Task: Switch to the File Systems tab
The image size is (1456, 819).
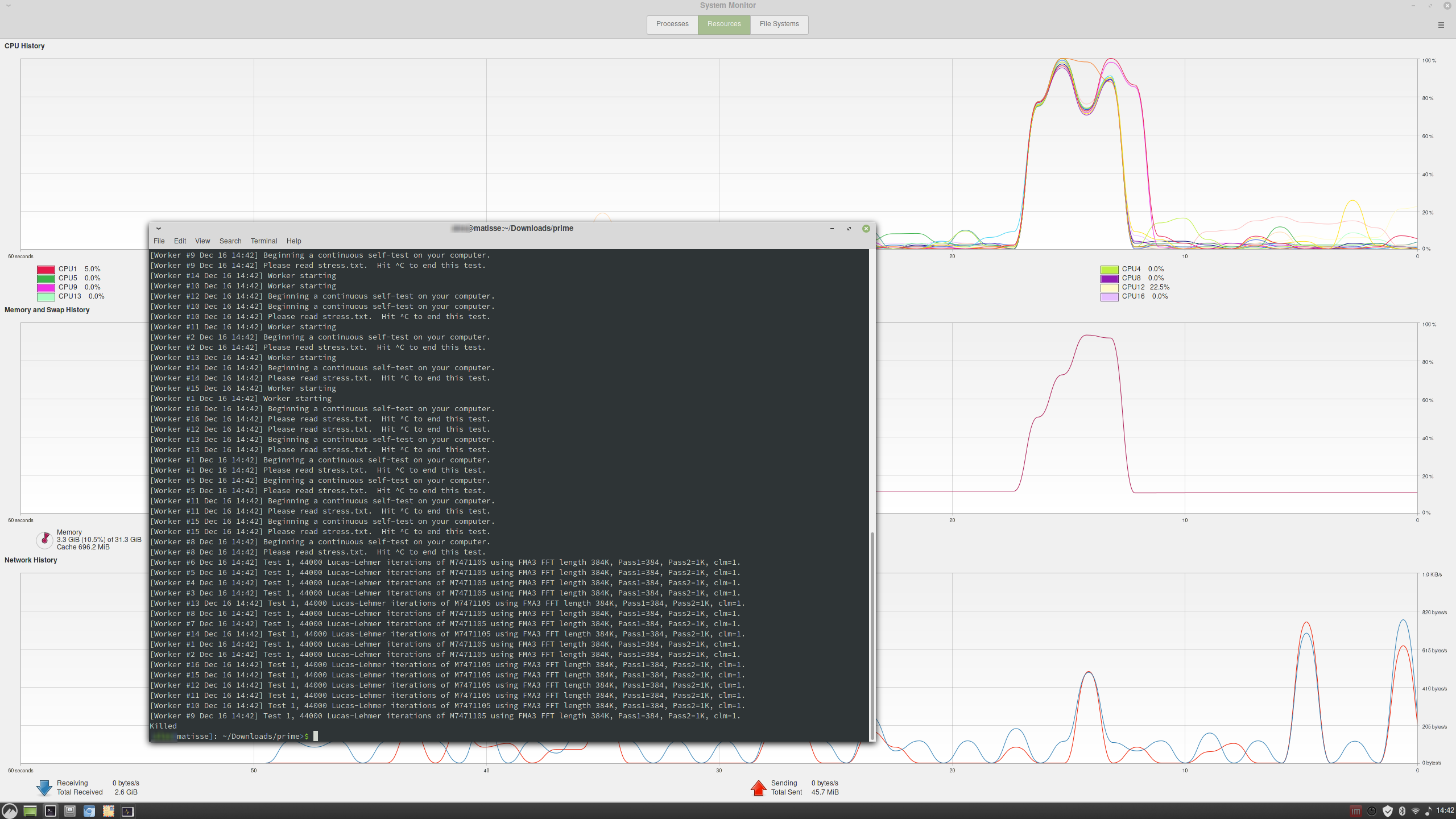Action: [x=779, y=24]
